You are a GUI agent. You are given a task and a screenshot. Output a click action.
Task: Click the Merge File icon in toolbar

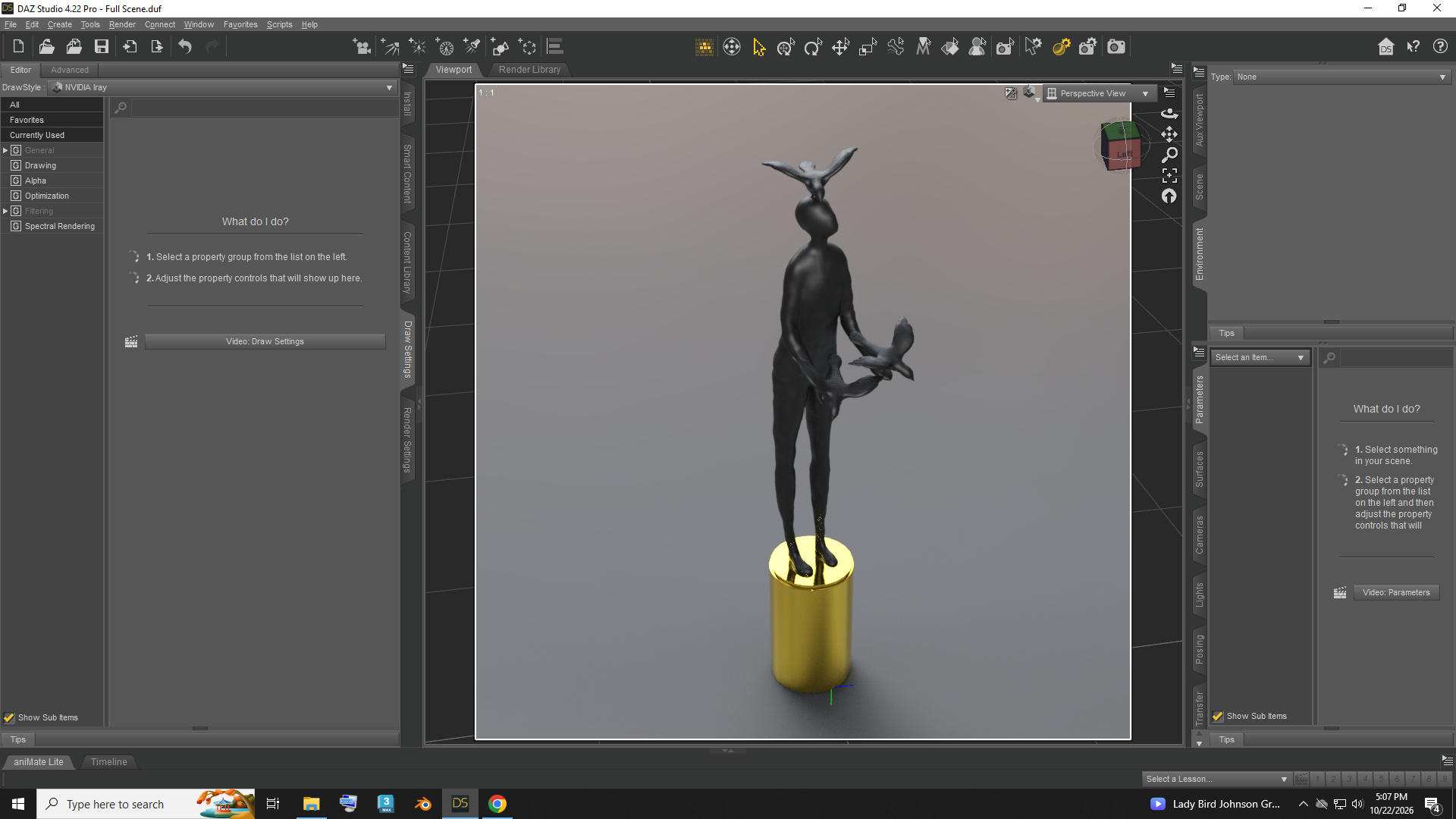[x=74, y=47]
